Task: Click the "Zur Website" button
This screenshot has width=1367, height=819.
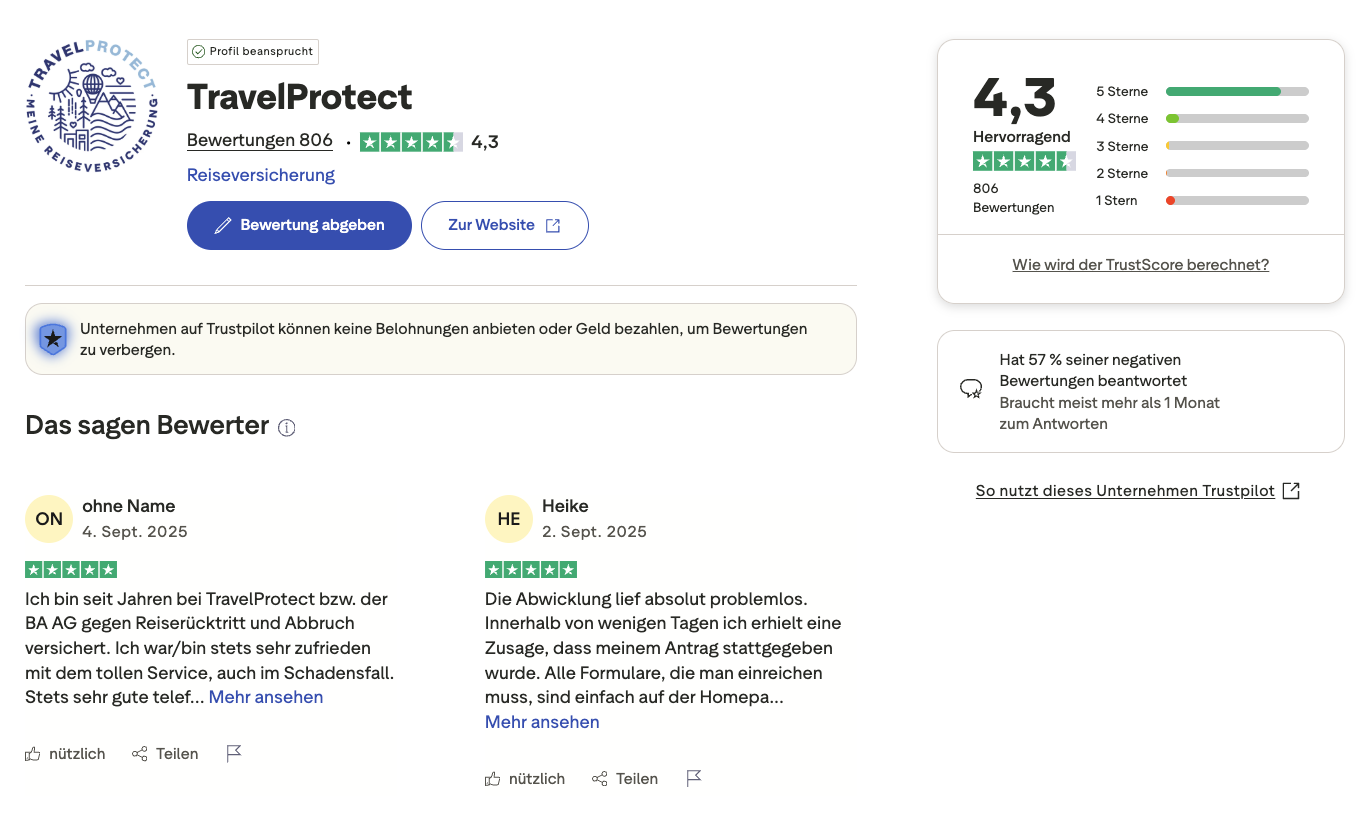Action: click(505, 225)
